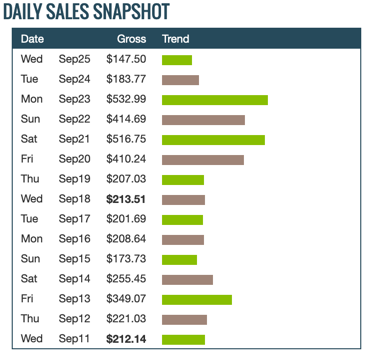
Task: Click the Thu Sep12 date cell
Action: tap(55, 319)
